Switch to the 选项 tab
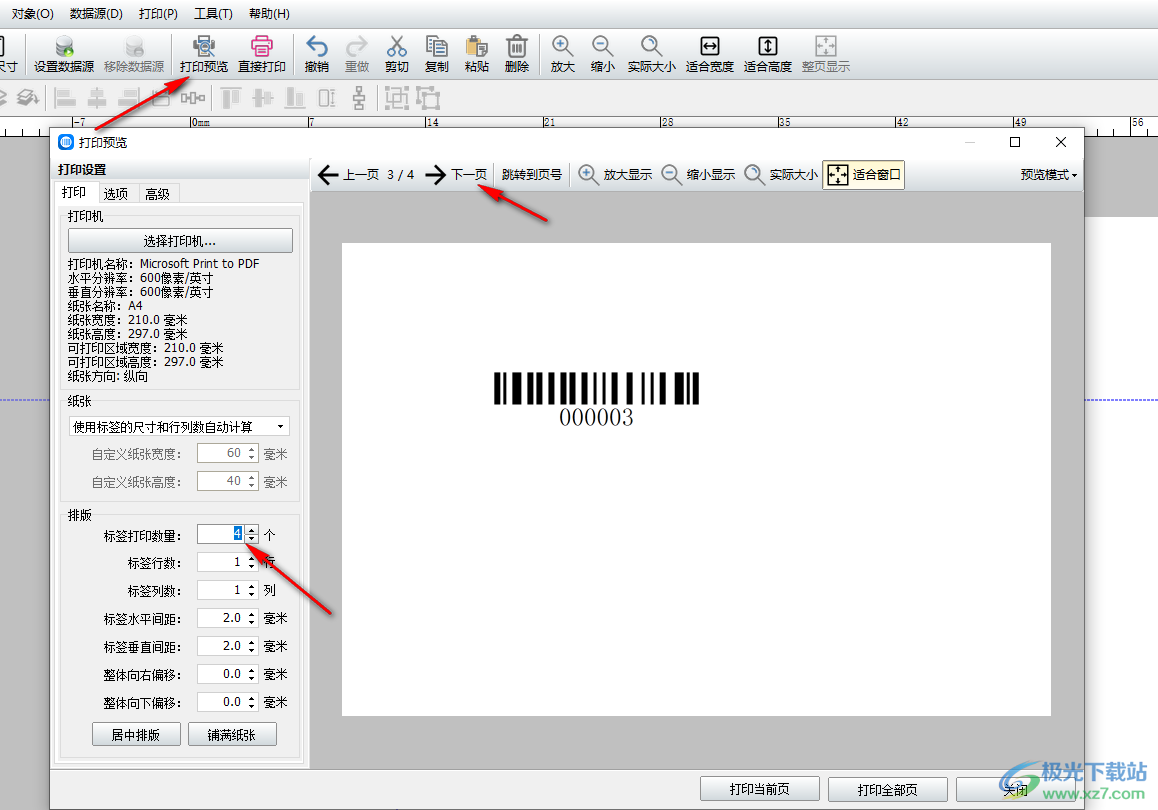Screen dimensions: 1158x810 point(115,194)
